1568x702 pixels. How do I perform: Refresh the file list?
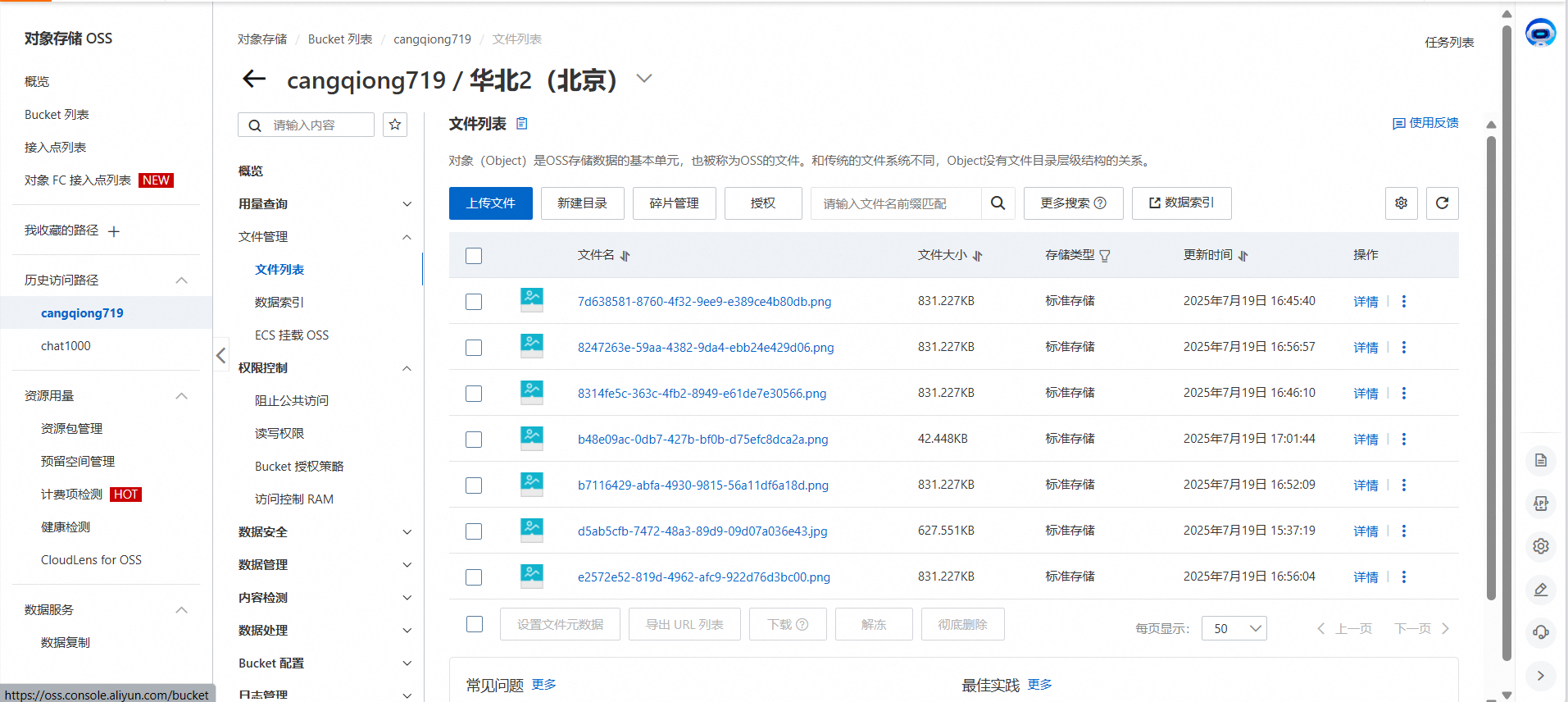[1443, 203]
